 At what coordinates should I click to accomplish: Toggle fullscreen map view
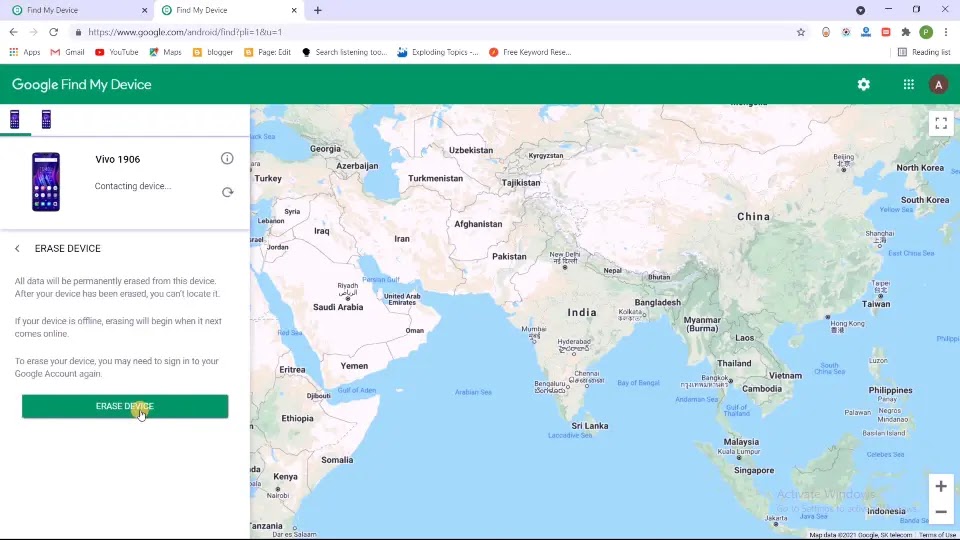pyautogui.click(x=941, y=124)
